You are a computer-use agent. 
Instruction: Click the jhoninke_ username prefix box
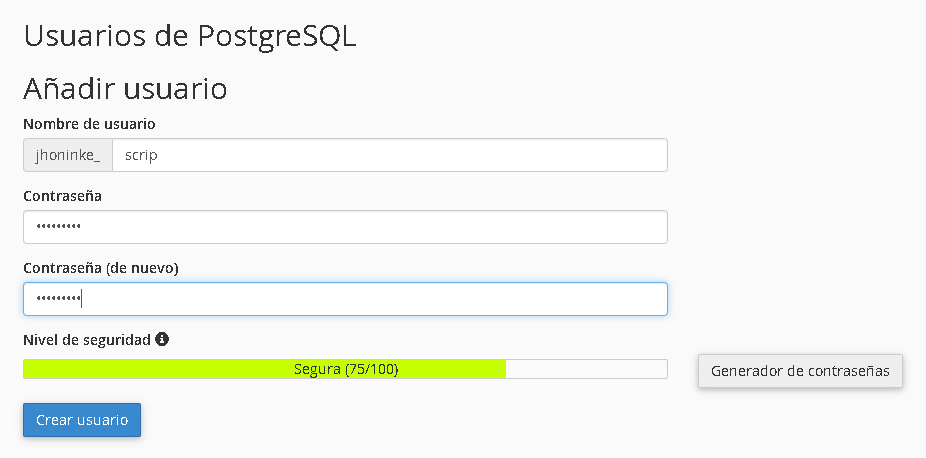coord(68,155)
